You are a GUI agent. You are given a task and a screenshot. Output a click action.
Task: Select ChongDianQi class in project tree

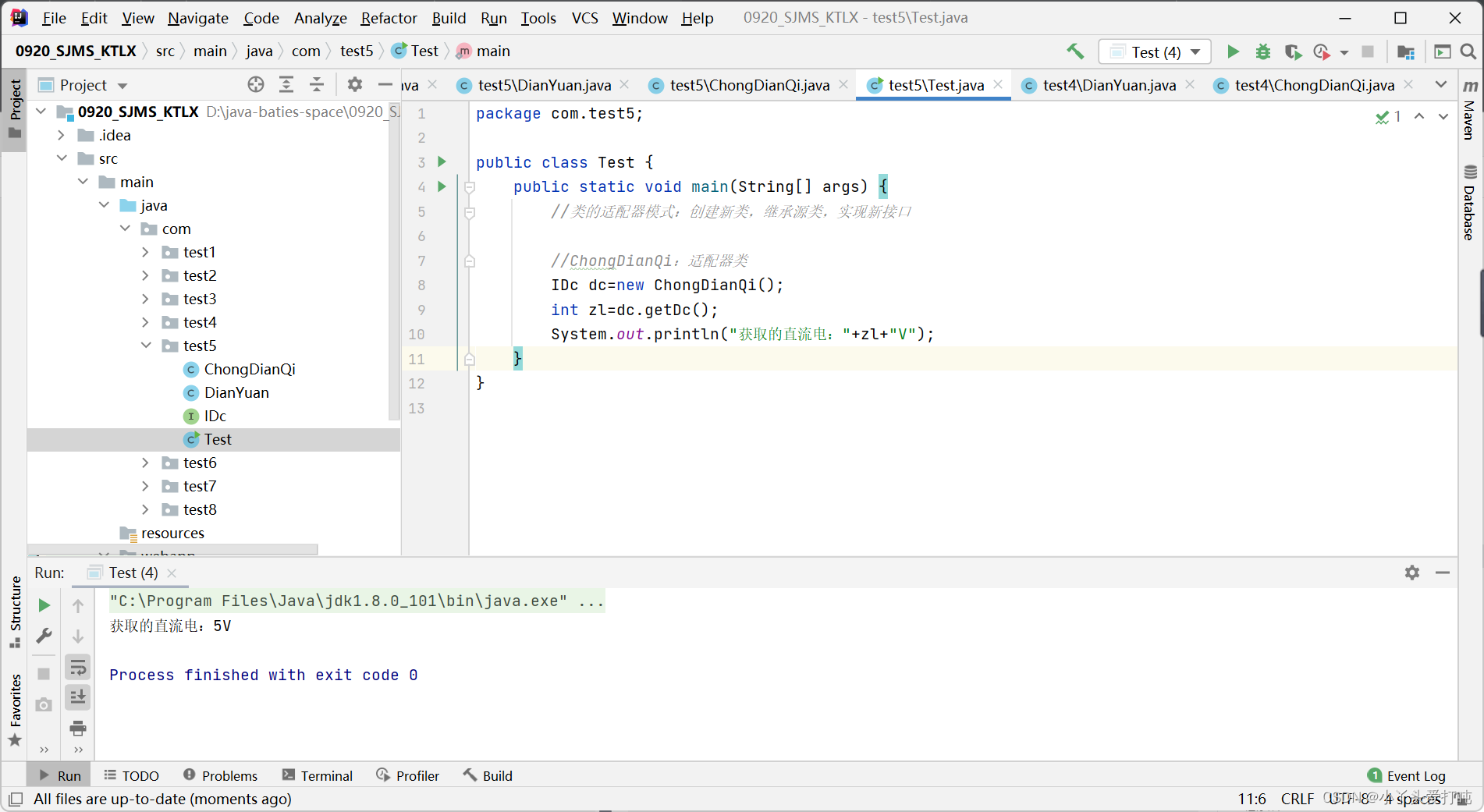250,370
